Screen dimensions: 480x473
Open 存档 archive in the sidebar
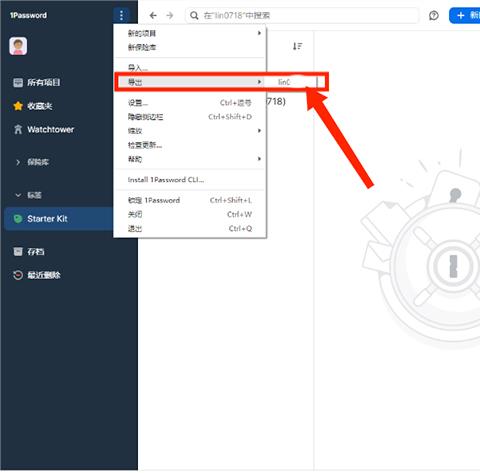coord(29,252)
